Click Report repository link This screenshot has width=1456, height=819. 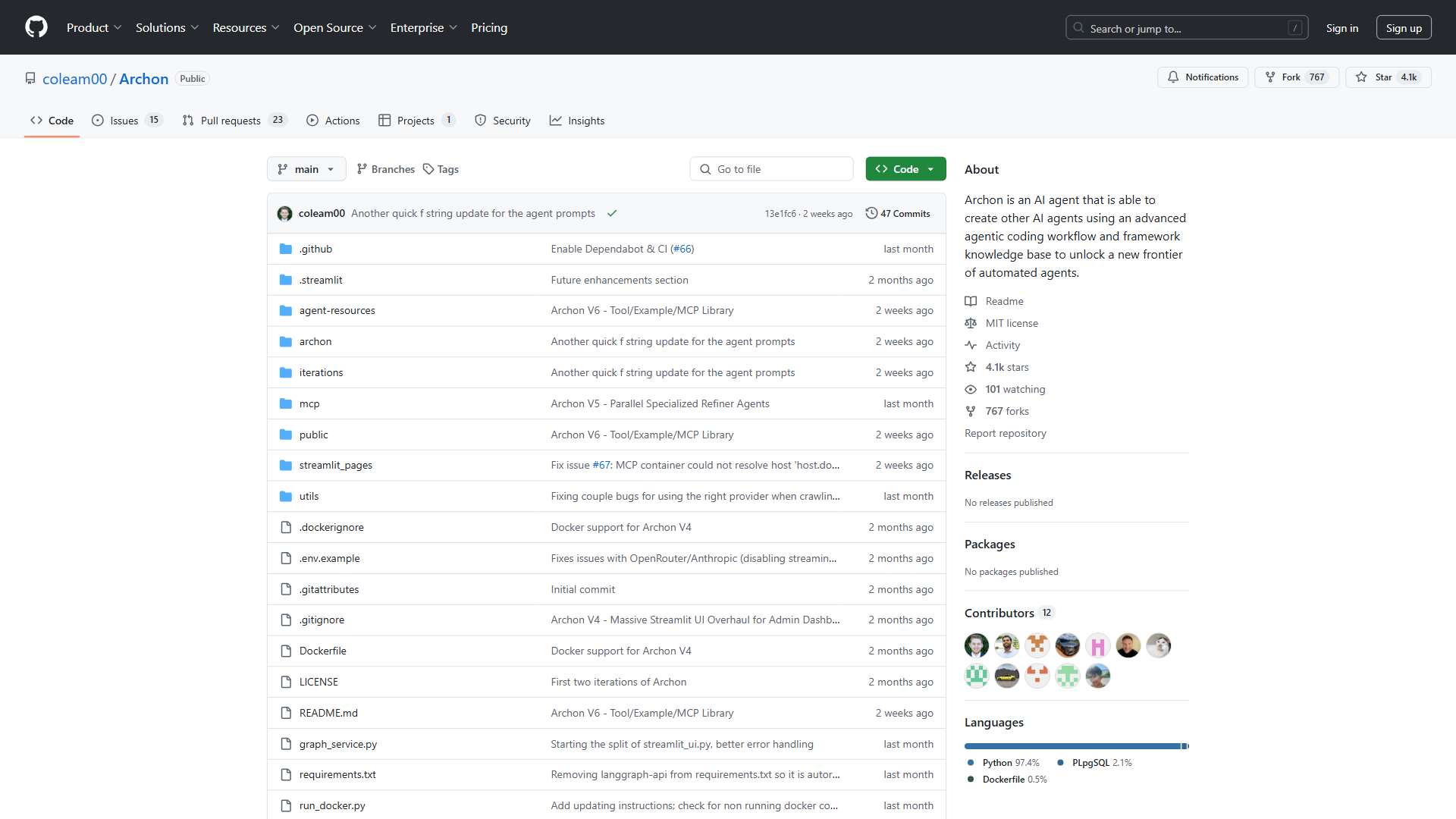(1006, 433)
